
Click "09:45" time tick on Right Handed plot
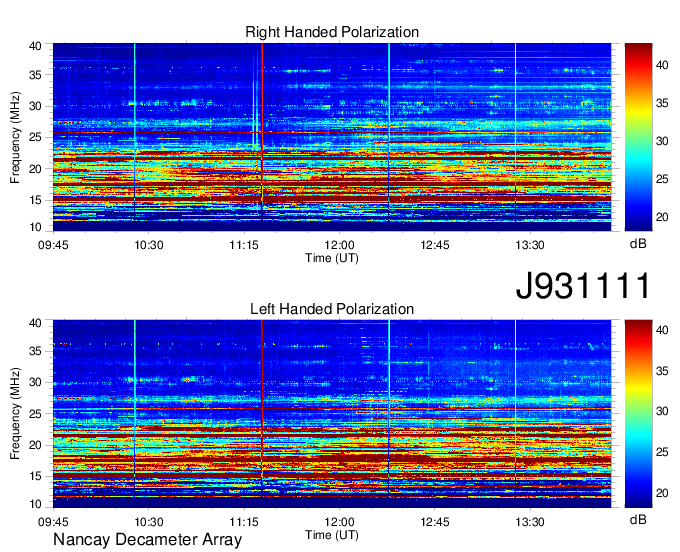[x=53, y=245]
